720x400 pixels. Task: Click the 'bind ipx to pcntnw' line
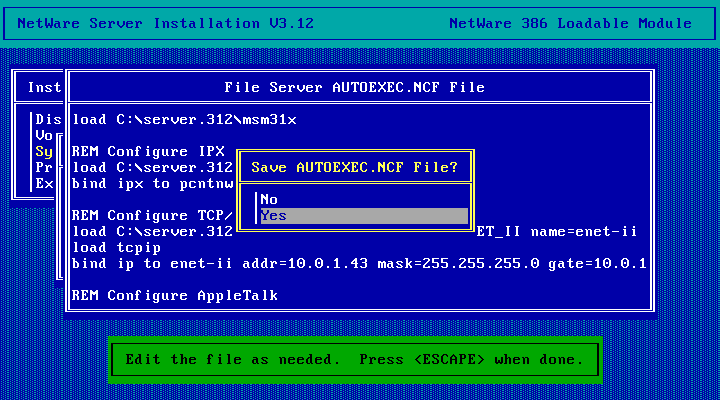pos(153,183)
